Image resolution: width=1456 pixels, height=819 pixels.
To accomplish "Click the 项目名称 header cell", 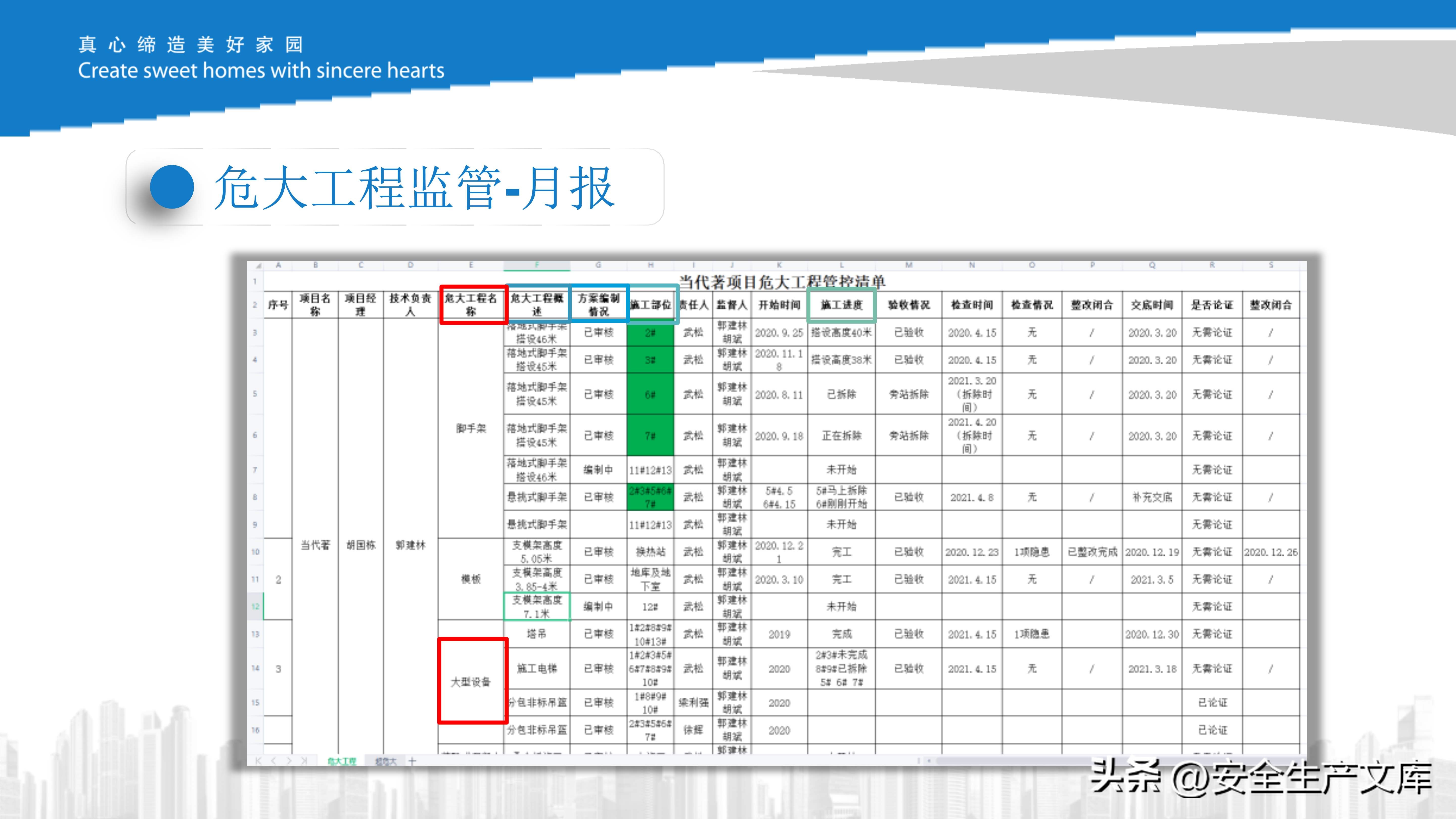I will pos(315,305).
